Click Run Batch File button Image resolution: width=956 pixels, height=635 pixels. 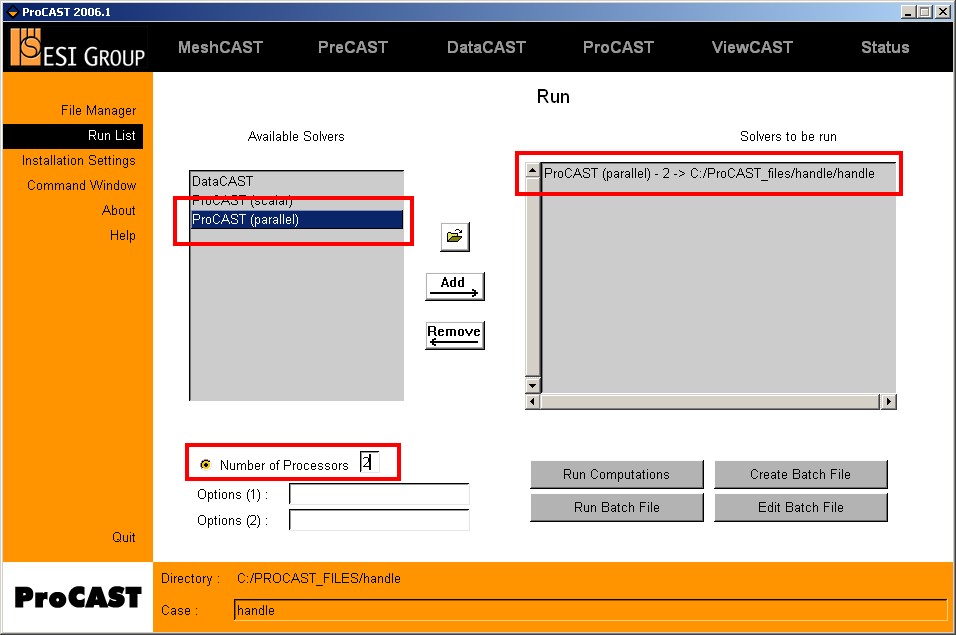(x=616, y=508)
